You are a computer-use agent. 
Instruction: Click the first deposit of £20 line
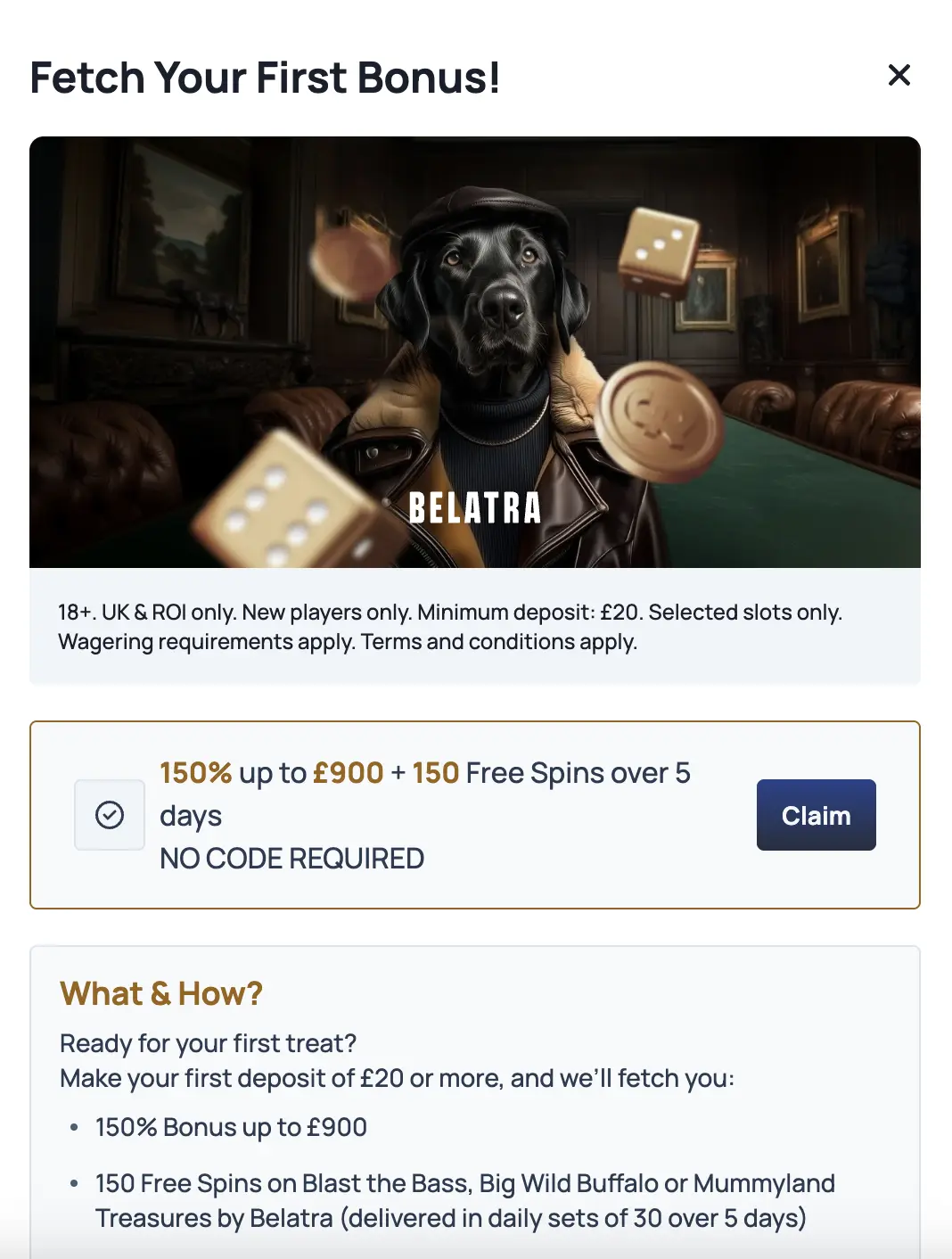397,1078
